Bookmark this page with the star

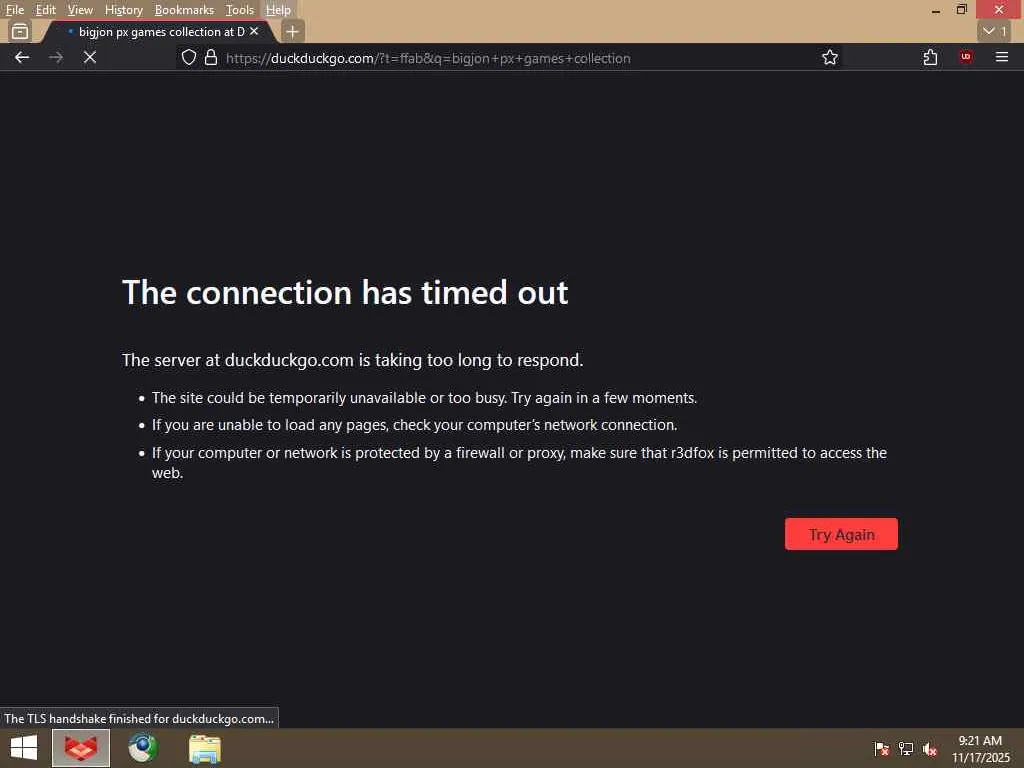(830, 57)
